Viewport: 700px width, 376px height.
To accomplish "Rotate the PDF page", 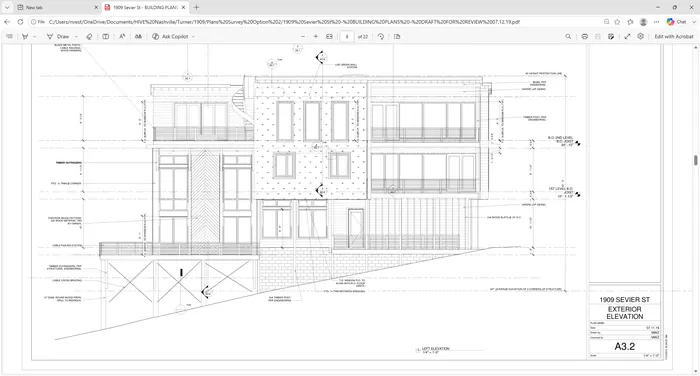I will point(381,37).
